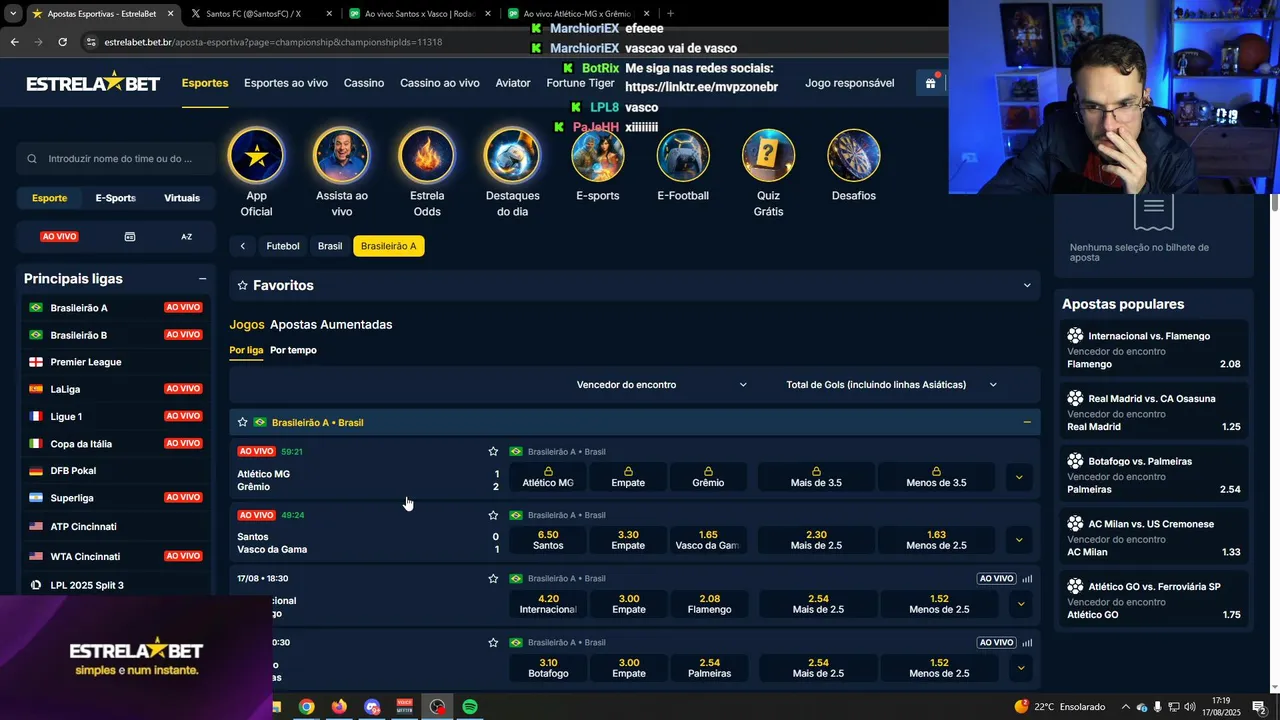
Task: Collapse the Principais ligas panel
Action: pyautogui.click(x=202, y=279)
